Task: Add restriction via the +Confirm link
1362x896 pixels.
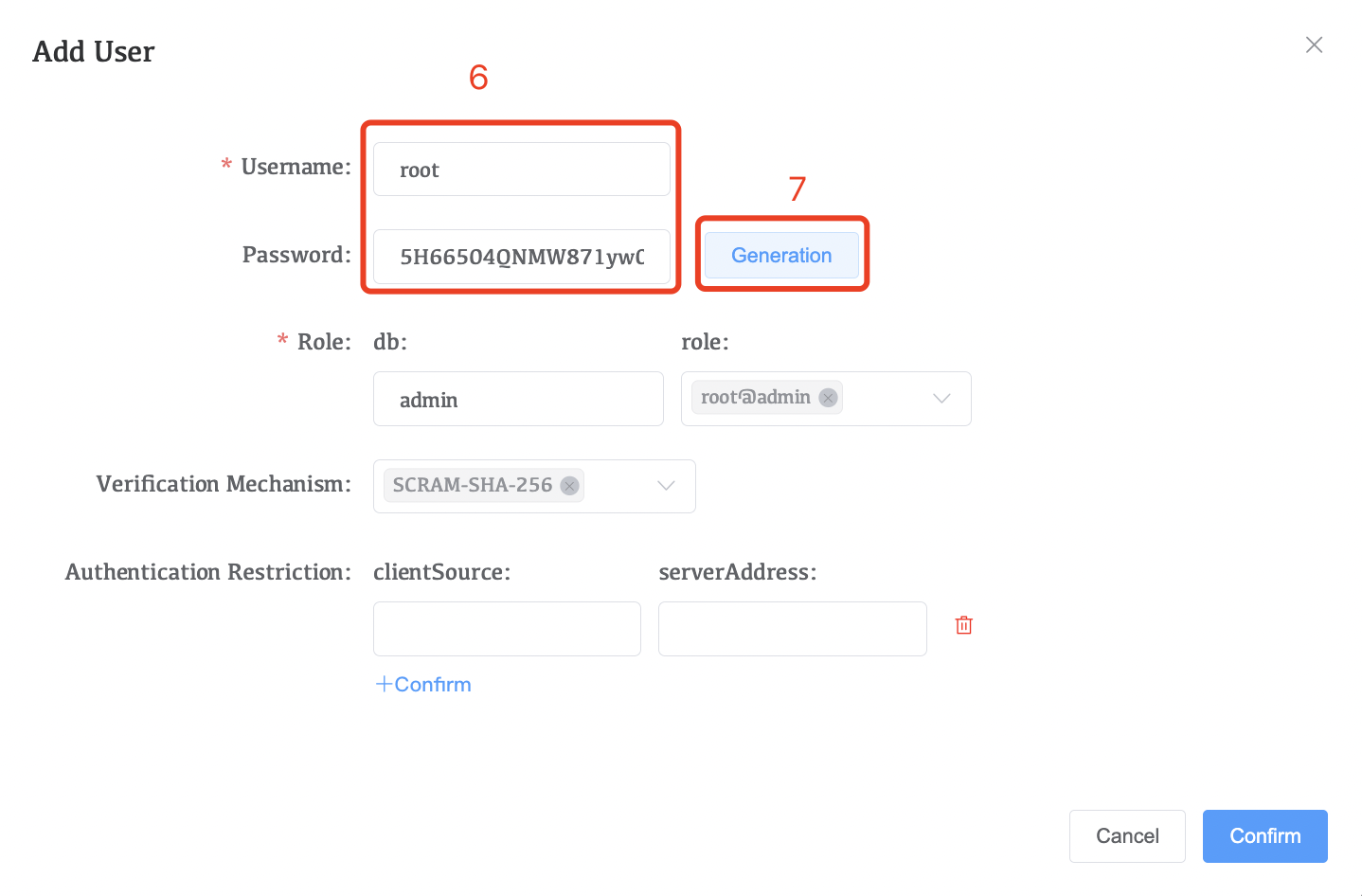Action: pos(423,685)
